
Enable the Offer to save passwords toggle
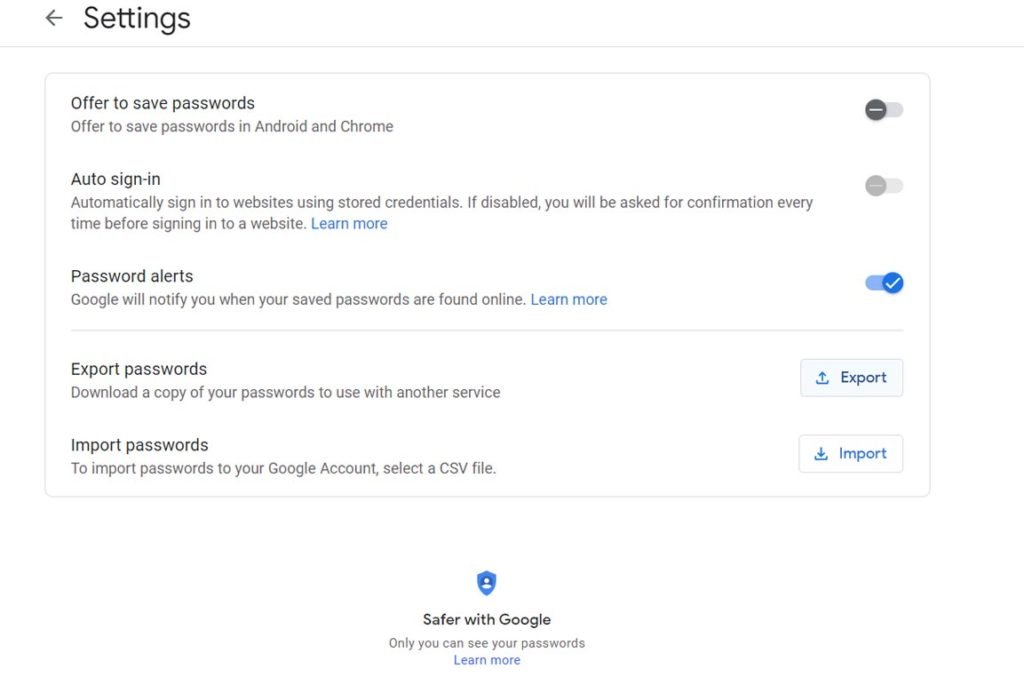tap(883, 109)
